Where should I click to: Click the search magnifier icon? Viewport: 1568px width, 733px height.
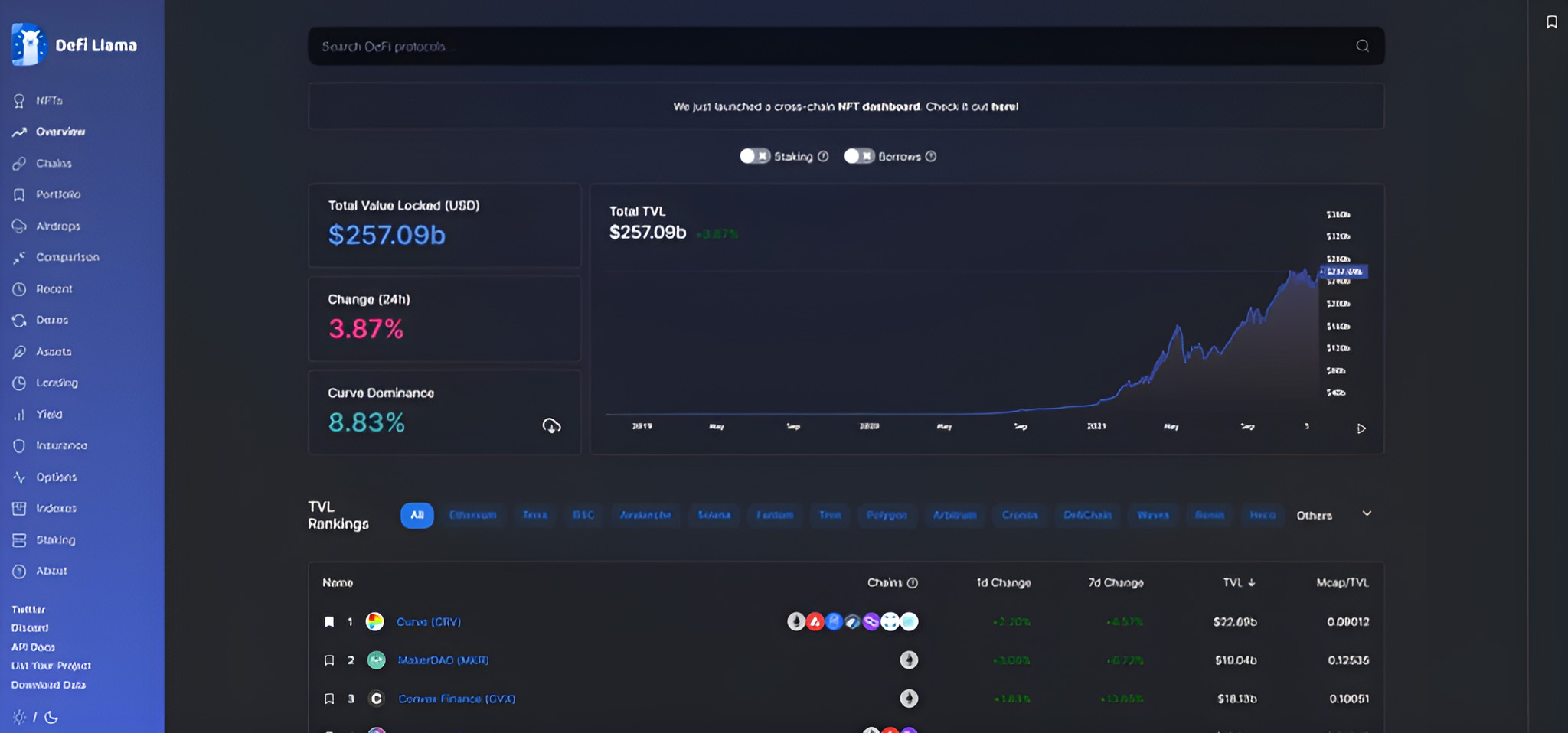(1362, 46)
